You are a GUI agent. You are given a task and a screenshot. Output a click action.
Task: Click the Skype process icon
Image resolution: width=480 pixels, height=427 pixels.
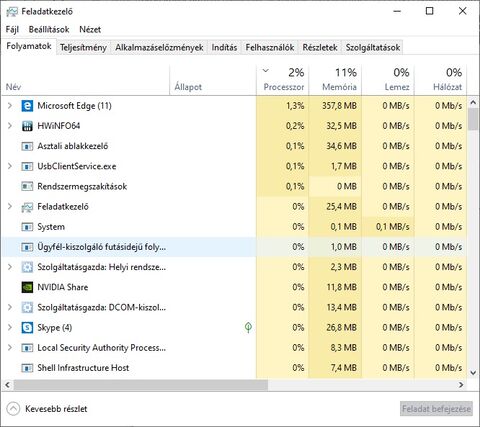coord(27,328)
